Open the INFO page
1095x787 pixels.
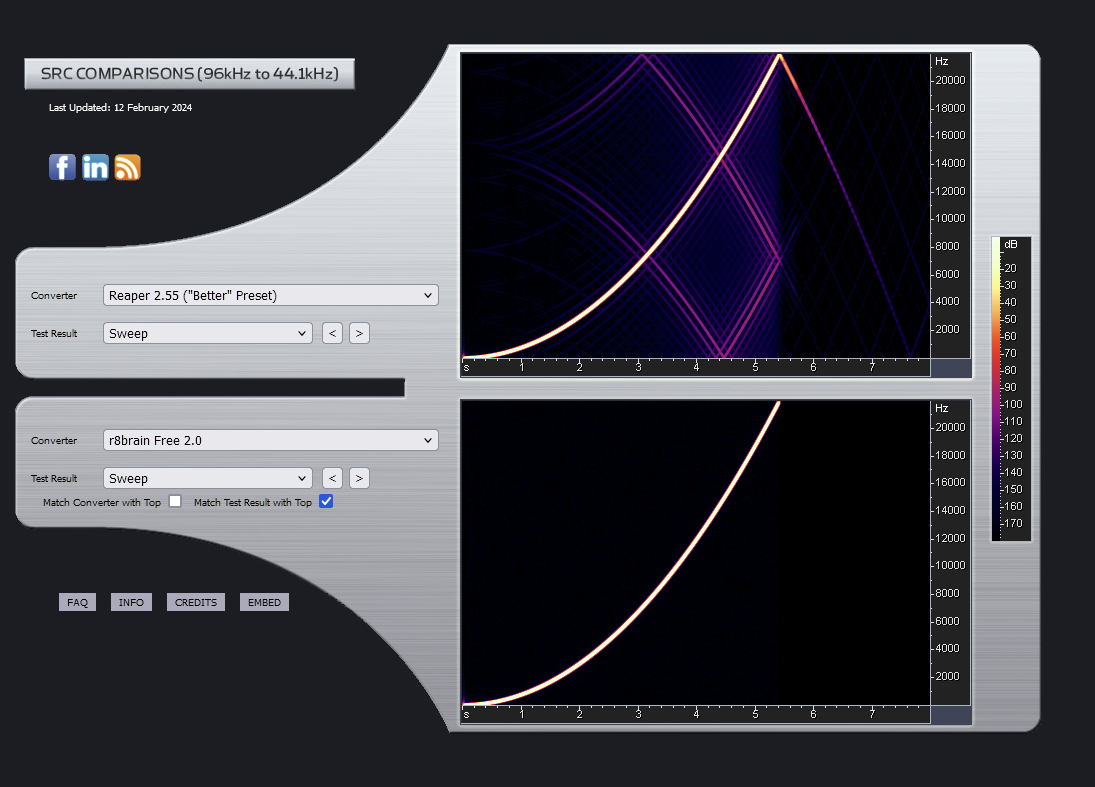(131, 602)
